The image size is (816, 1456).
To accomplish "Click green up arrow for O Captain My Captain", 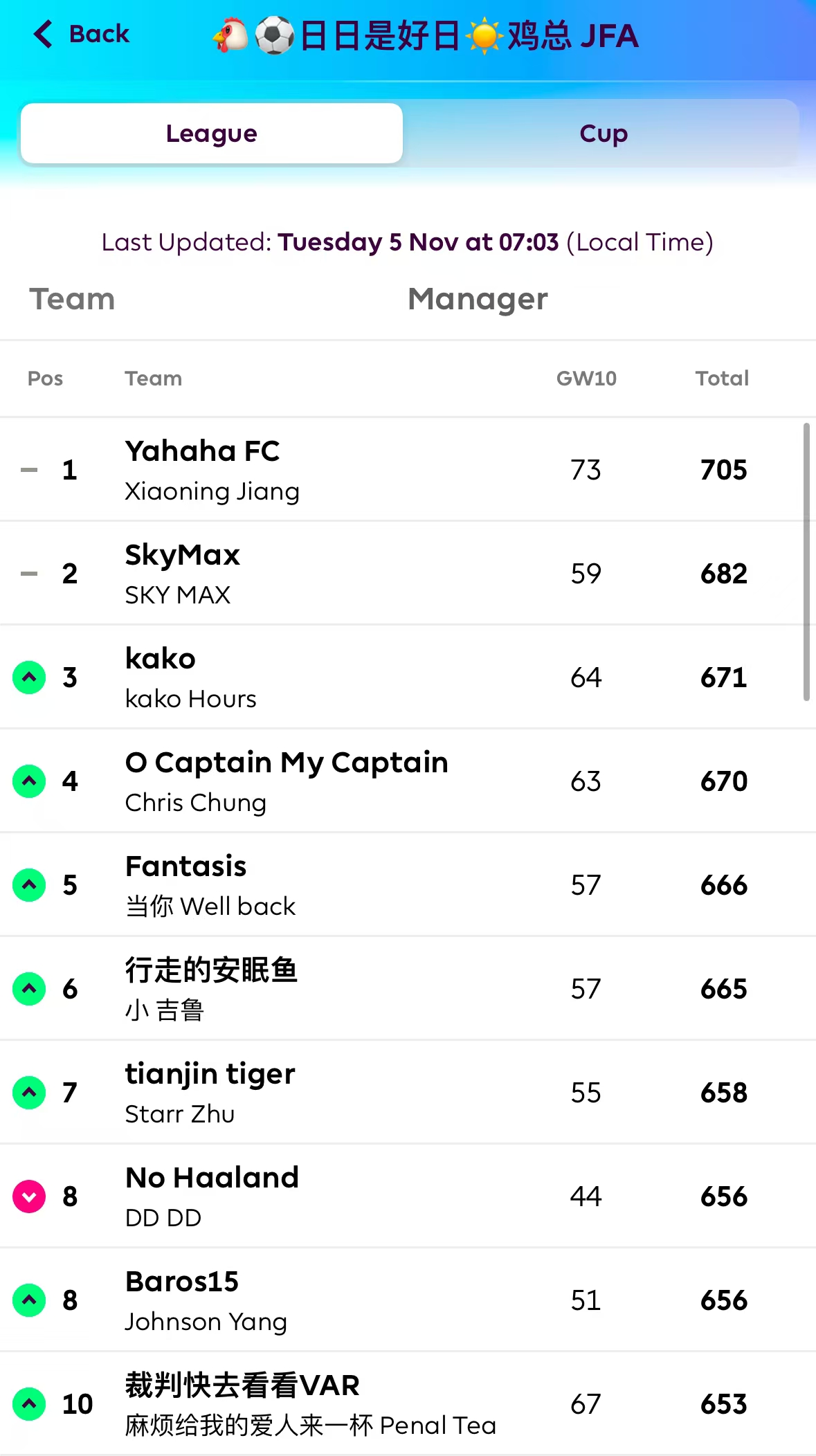I will point(29,781).
